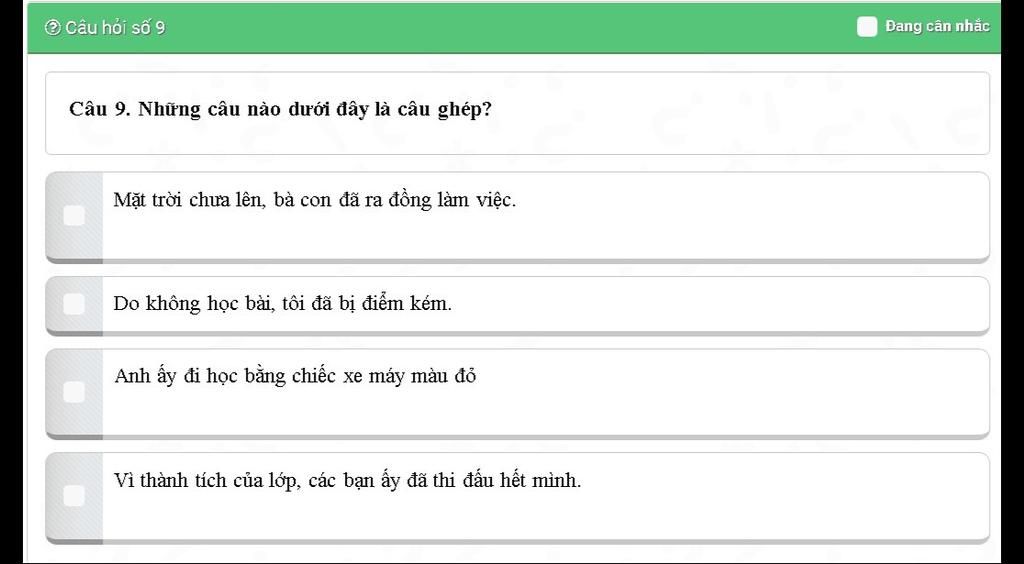Click the bold 'Câu 9.' label in the question box

click(101, 109)
